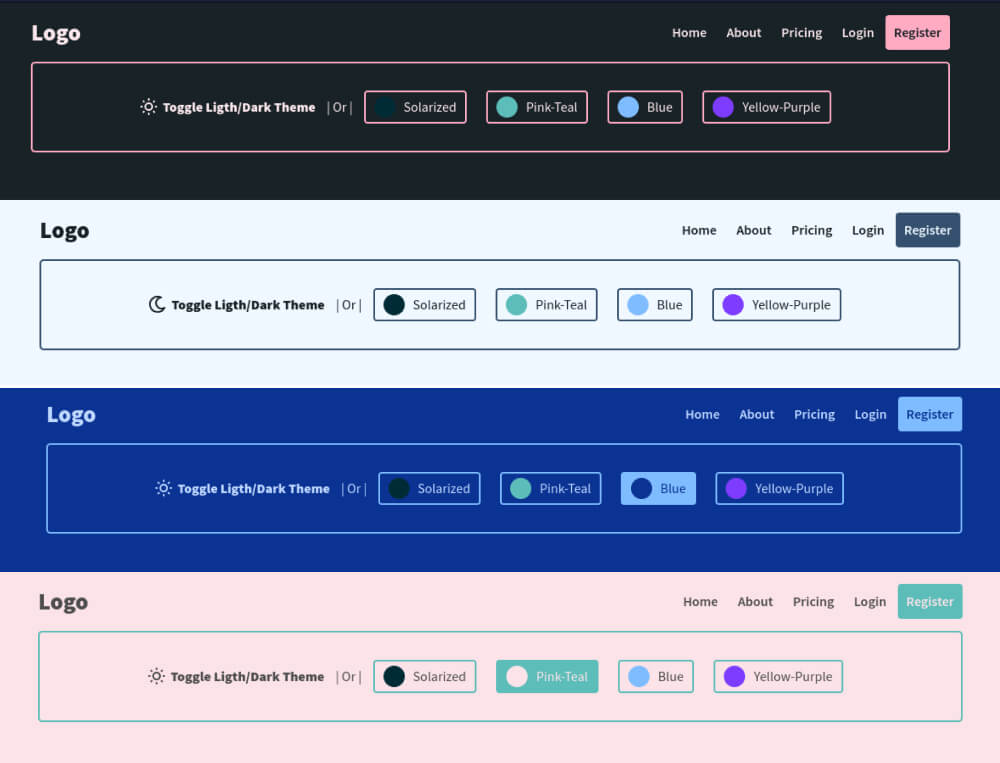
Task: Click the sun icon in the pink navbar
Action: (x=156, y=676)
